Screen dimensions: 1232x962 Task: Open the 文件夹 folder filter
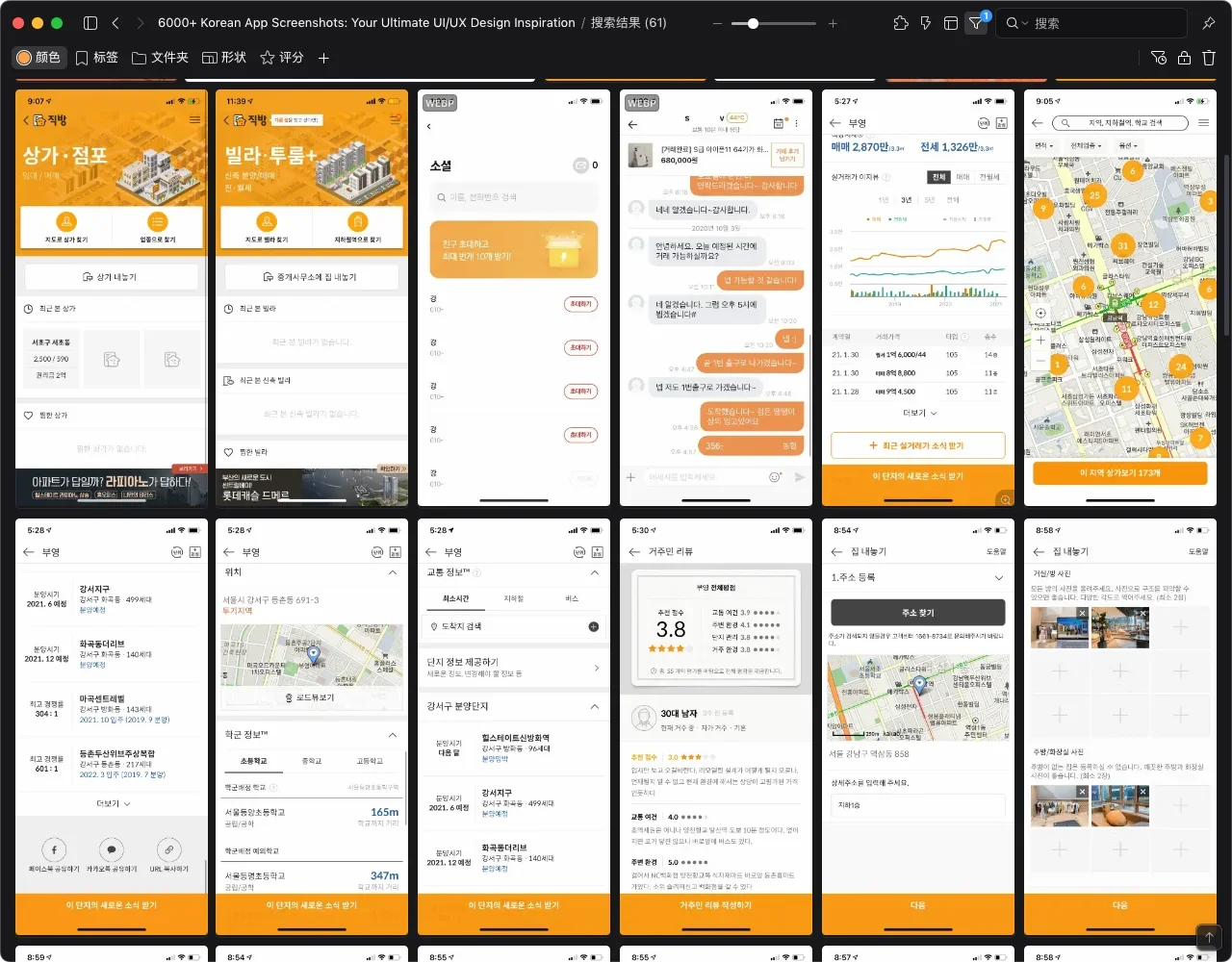tap(160, 58)
